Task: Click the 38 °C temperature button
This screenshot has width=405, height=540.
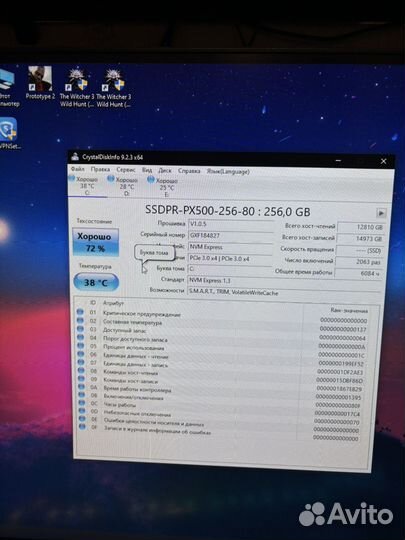Action: [x=96, y=282]
